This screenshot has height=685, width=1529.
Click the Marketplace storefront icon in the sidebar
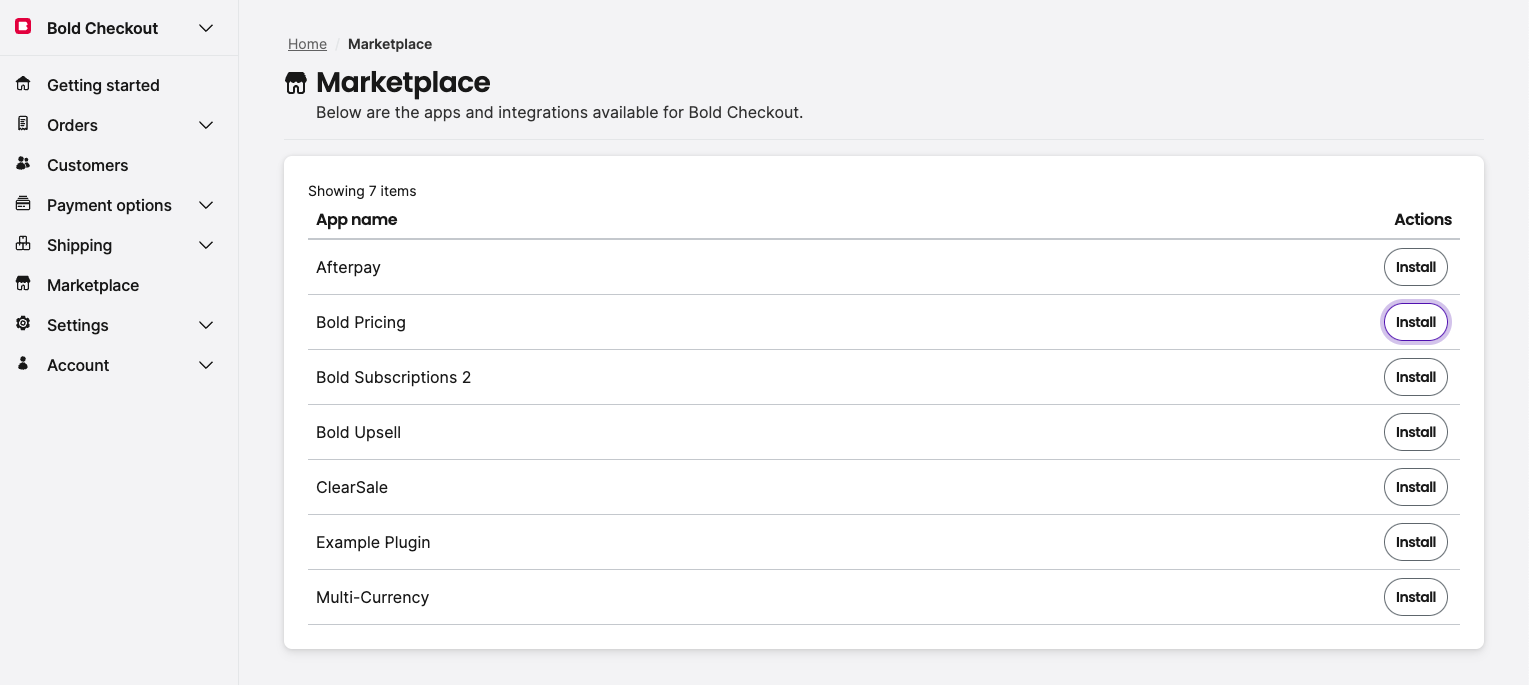(x=22, y=284)
